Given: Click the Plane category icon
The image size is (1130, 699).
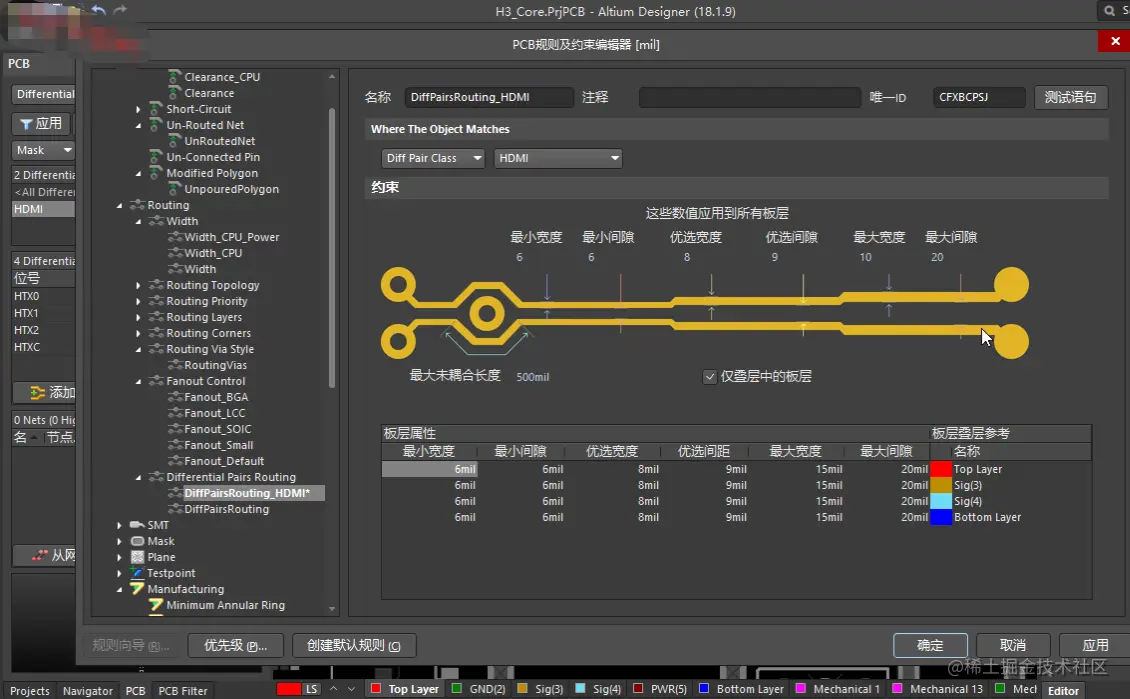Looking at the screenshot, I should 137,557.
